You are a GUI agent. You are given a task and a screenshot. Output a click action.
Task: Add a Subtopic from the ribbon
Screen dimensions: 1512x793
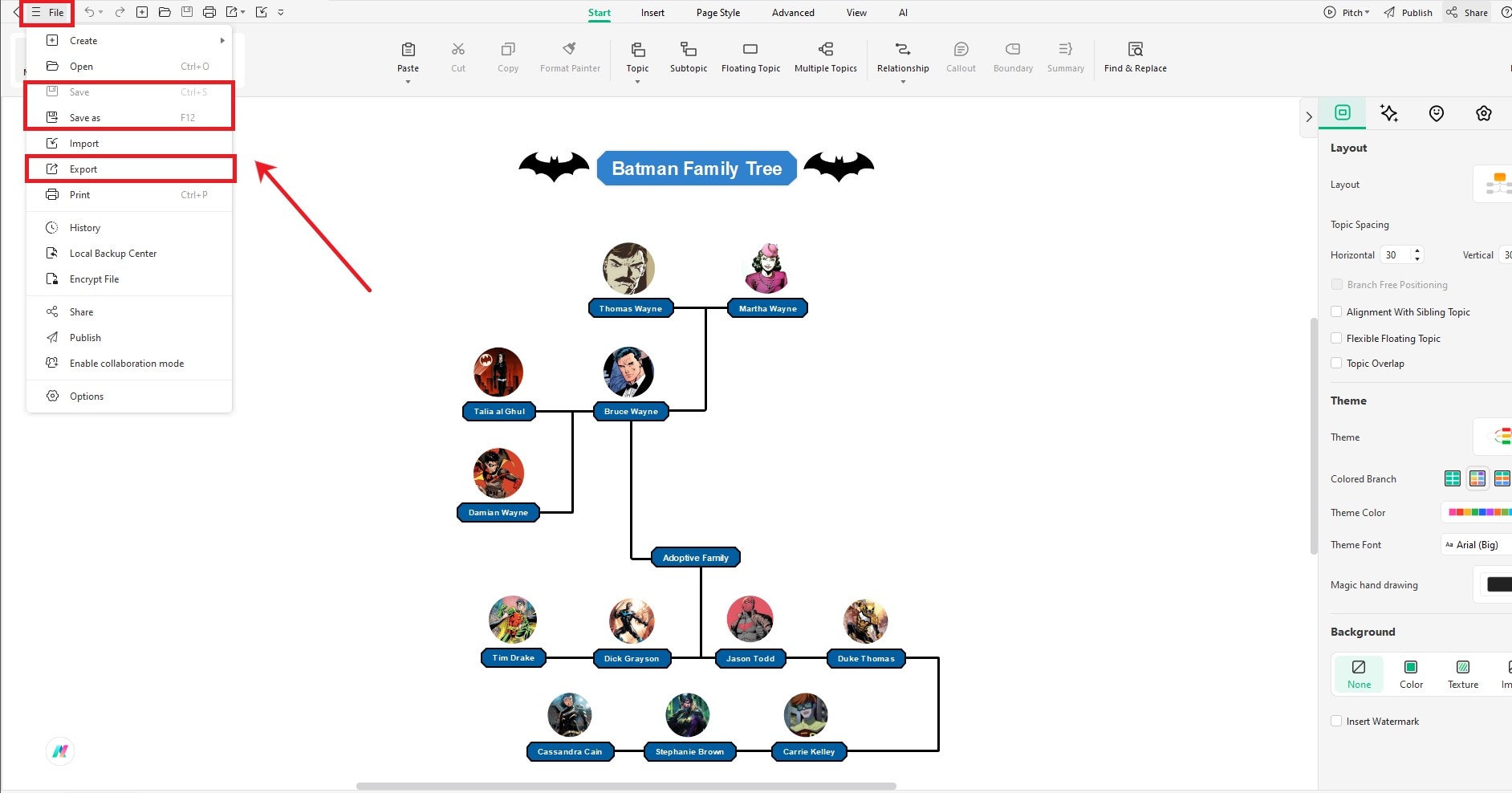[x=689, y=57]
